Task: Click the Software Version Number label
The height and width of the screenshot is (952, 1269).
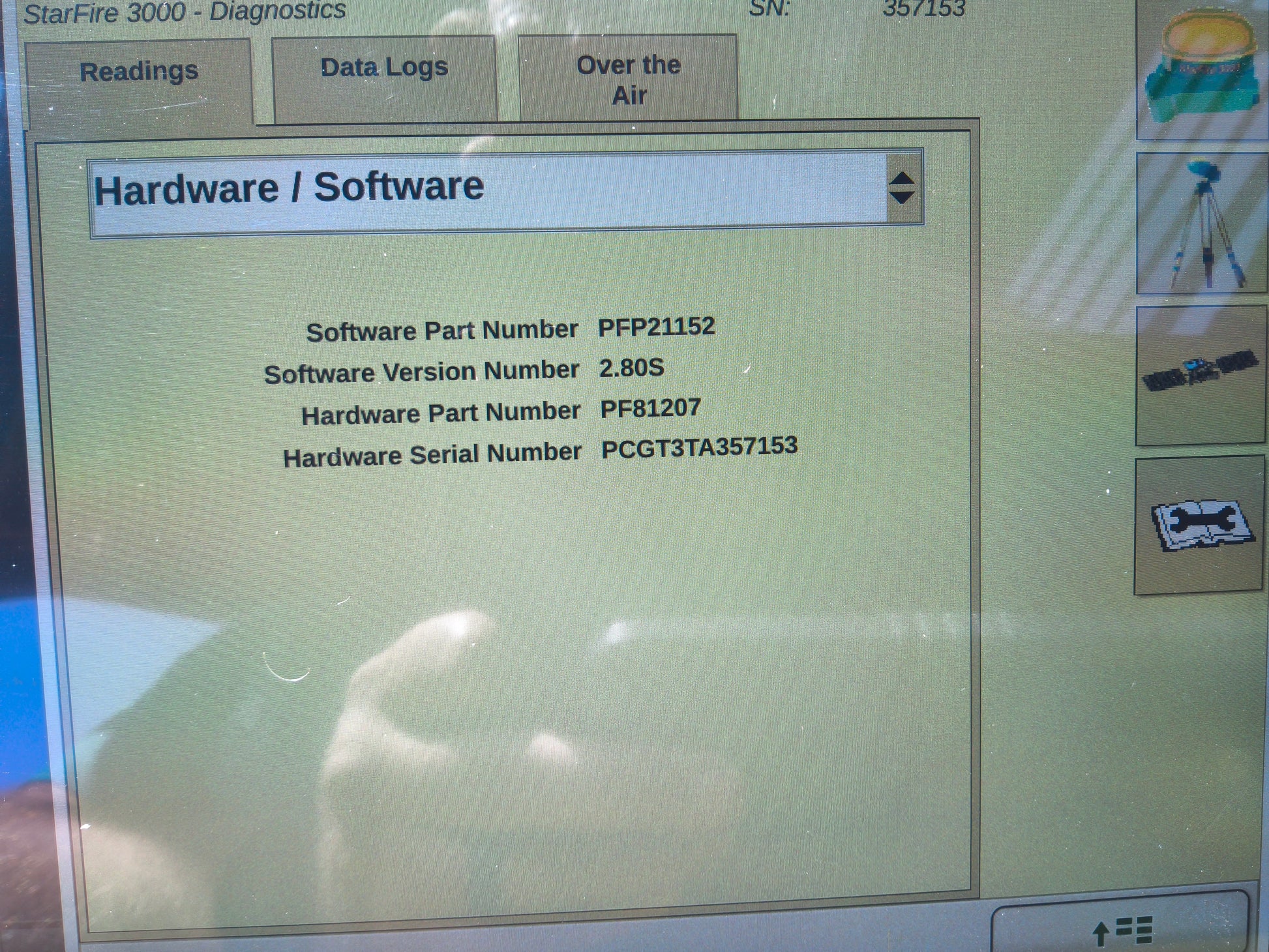Action: (421, 372)
